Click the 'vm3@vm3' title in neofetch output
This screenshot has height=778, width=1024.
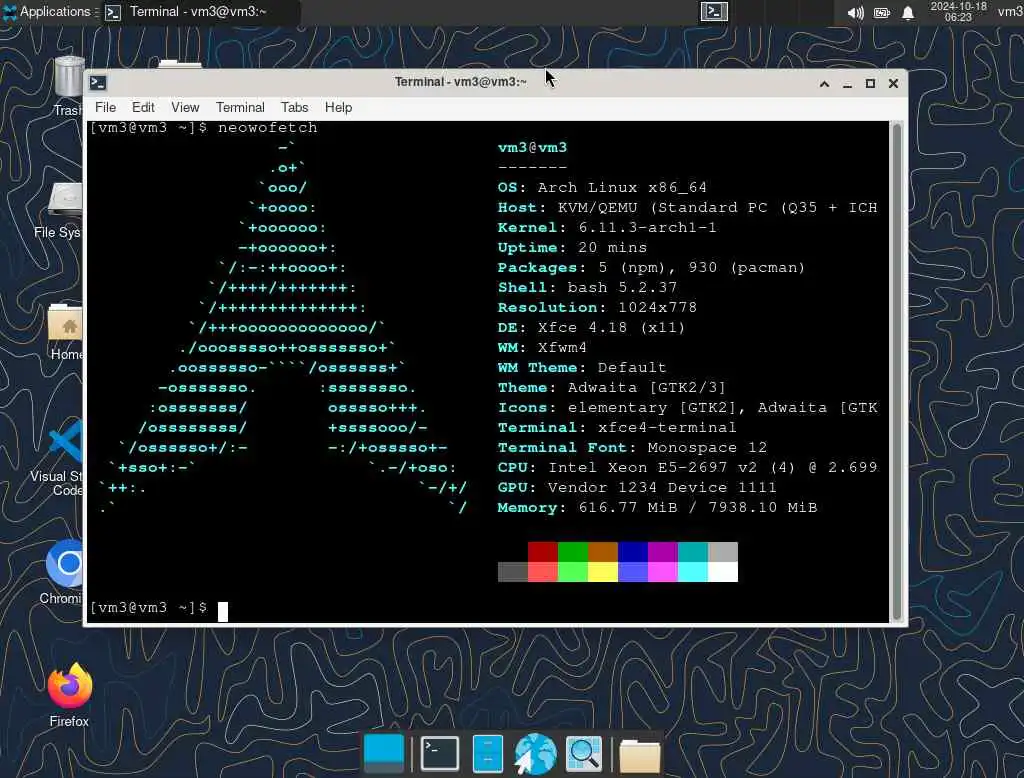click(532, 148)
